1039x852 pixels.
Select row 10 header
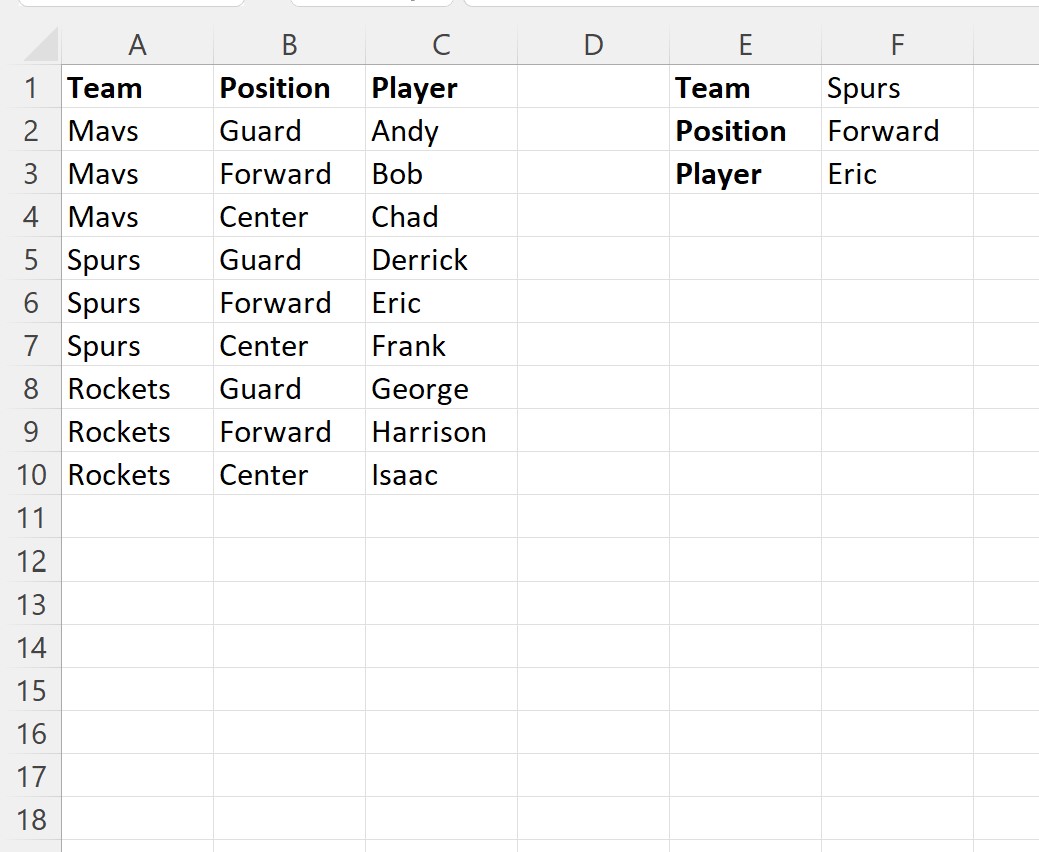[30, 474]
